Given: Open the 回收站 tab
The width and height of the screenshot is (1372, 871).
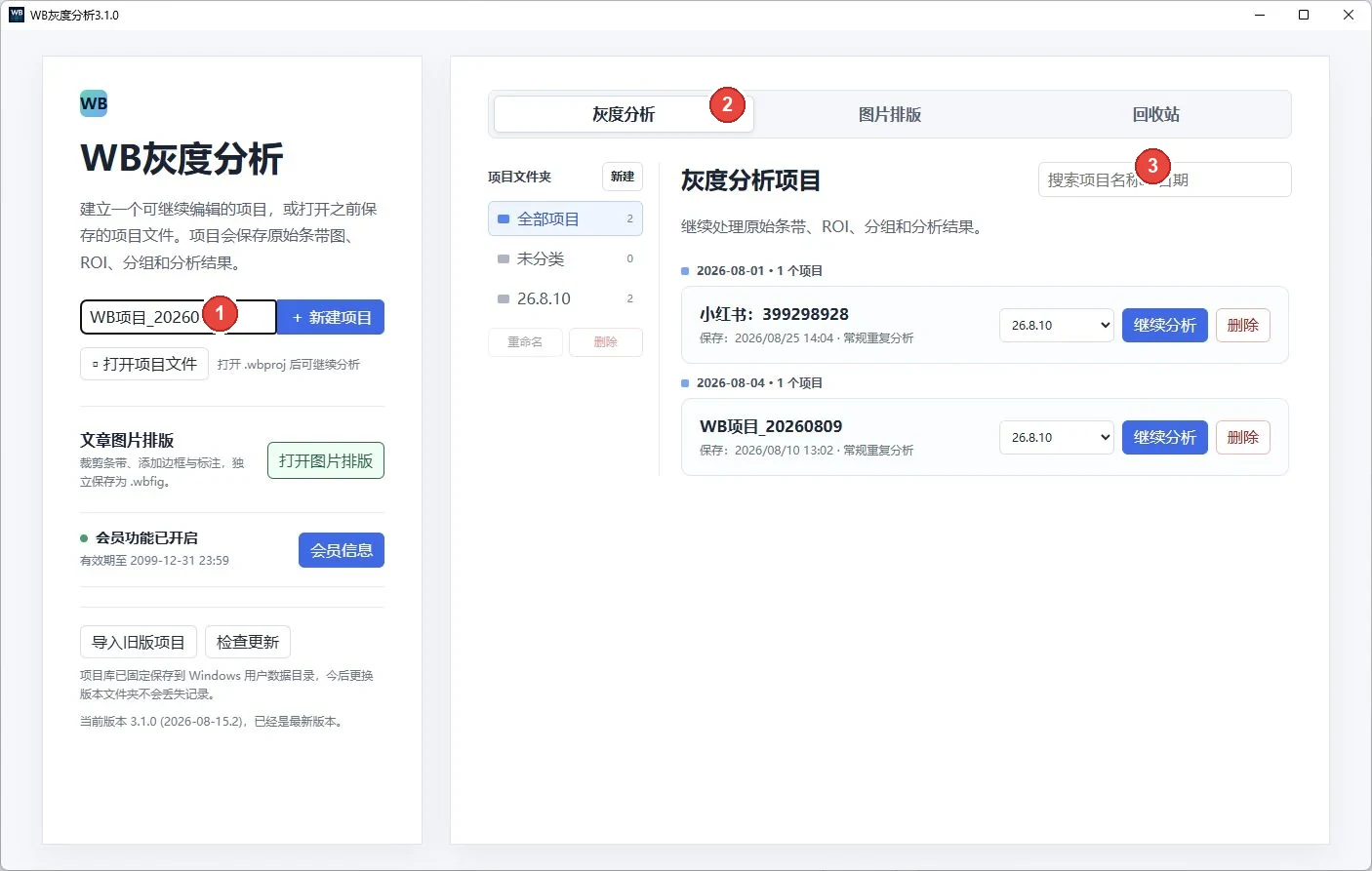Looking at the screenshot, I should click(x=1156, y=114).
